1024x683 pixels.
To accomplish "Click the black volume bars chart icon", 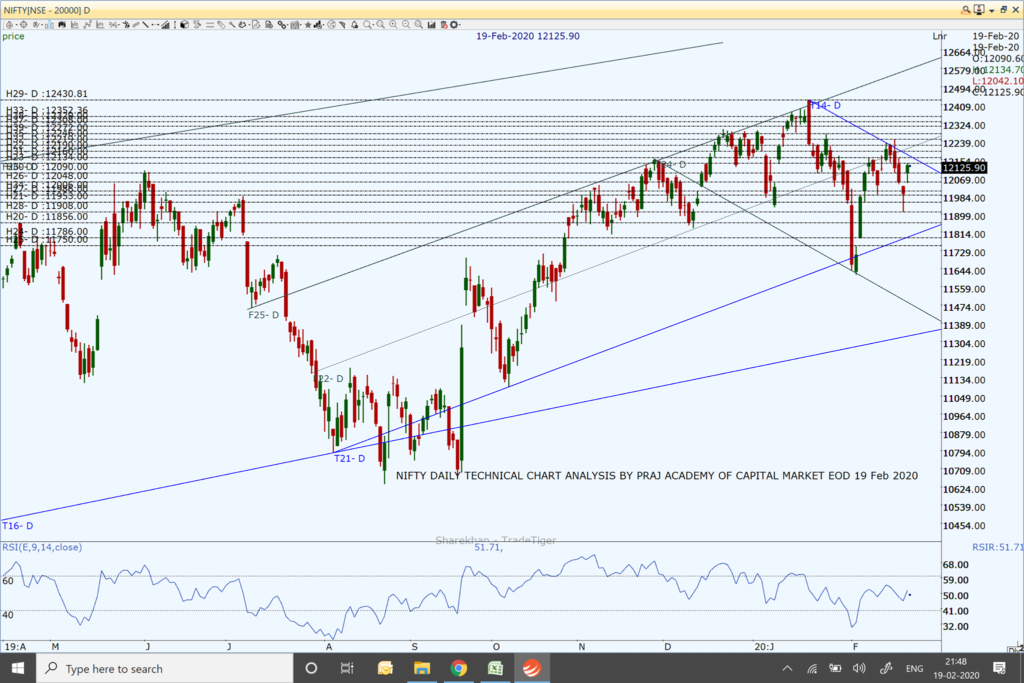I will pyautogui.click(x=432, y=25).
